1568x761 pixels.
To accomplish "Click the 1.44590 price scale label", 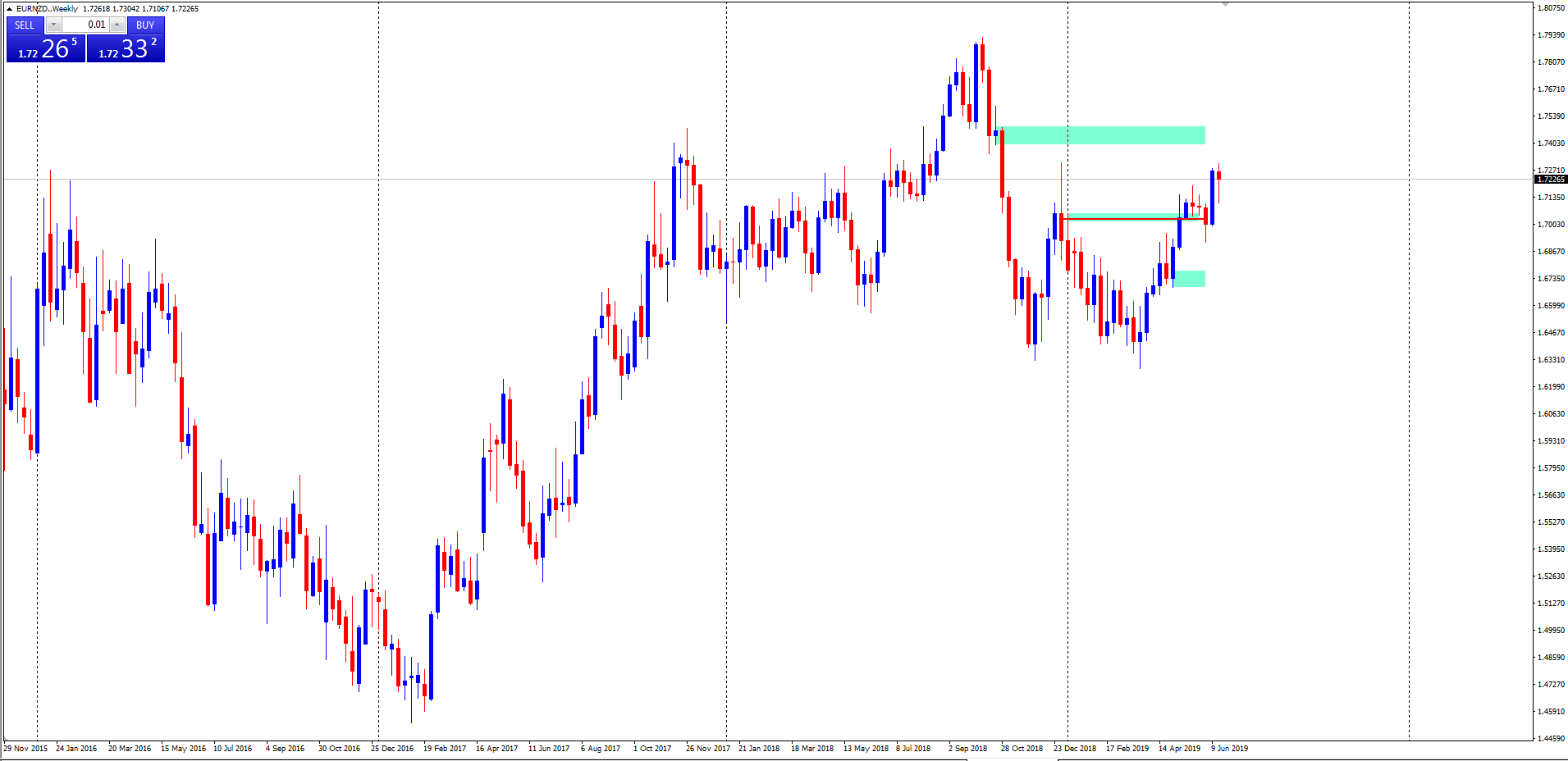I will [1550, 738].
